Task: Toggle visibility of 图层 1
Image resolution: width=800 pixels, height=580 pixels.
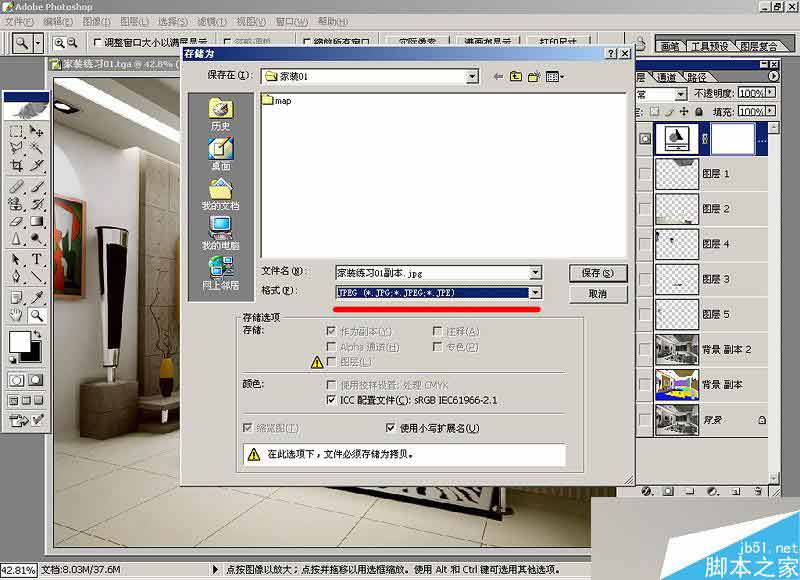Action: click(x=645, y=173)
